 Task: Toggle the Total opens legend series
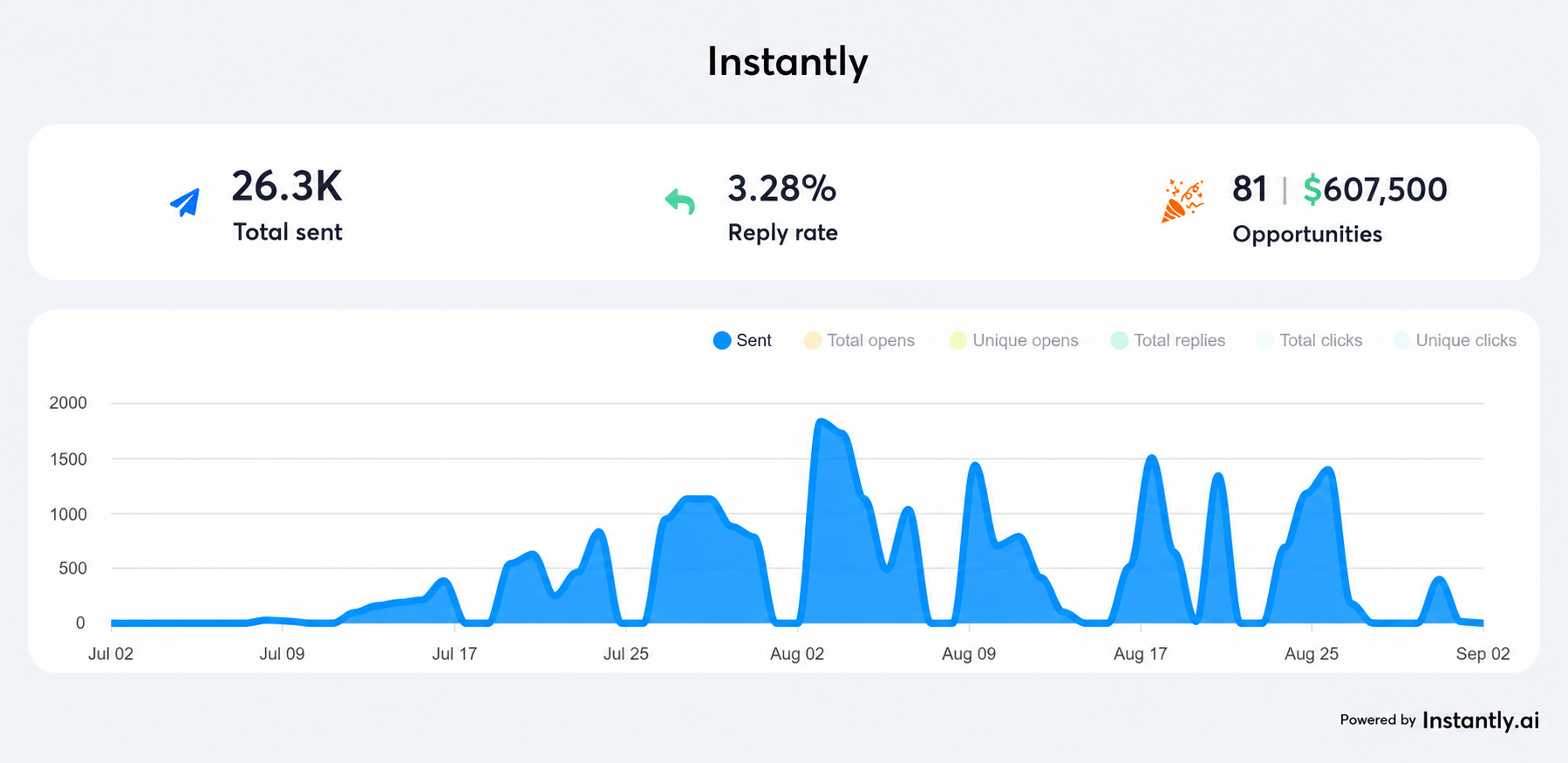[859, 340]
